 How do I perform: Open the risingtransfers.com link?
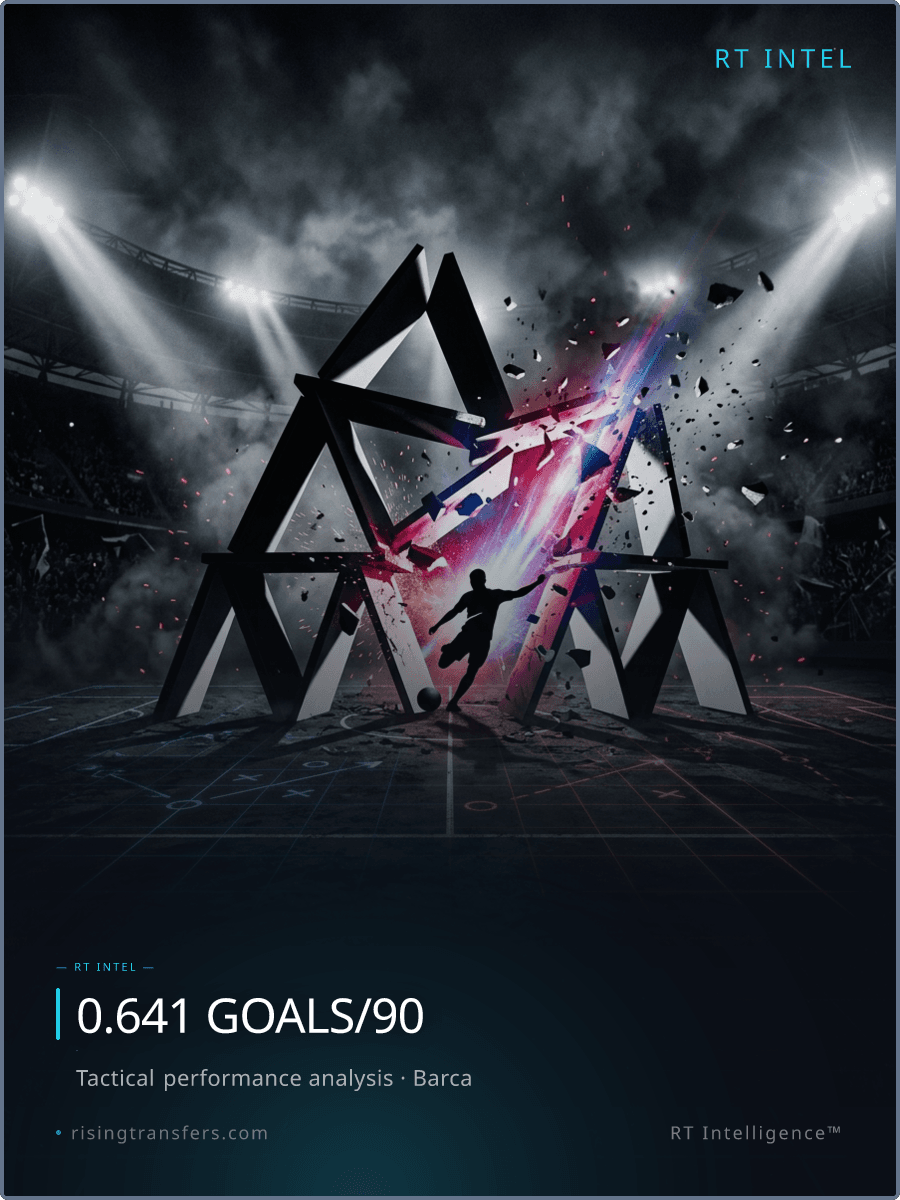click(x=169, y=1133)
